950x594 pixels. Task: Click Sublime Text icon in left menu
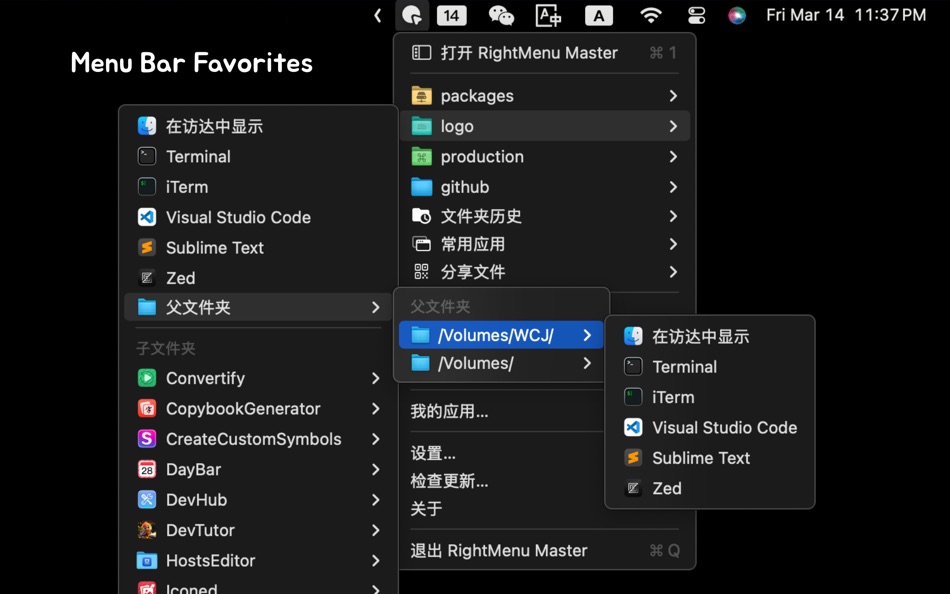[x=147, y=247]
